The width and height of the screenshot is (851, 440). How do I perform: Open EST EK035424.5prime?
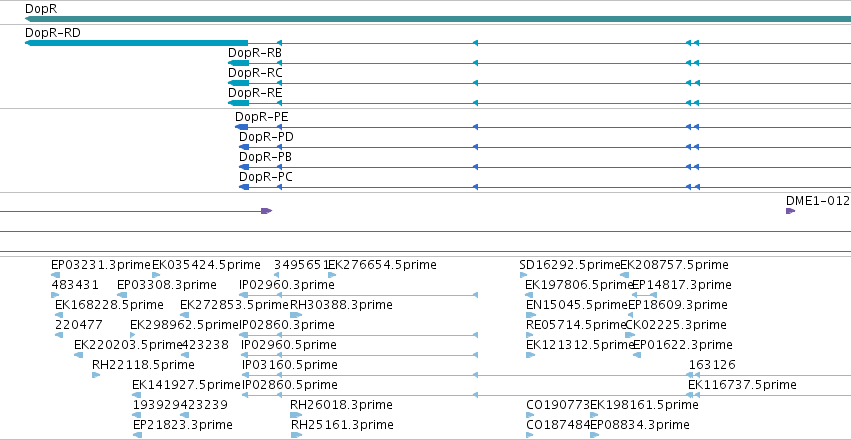(x=206, y=265)
